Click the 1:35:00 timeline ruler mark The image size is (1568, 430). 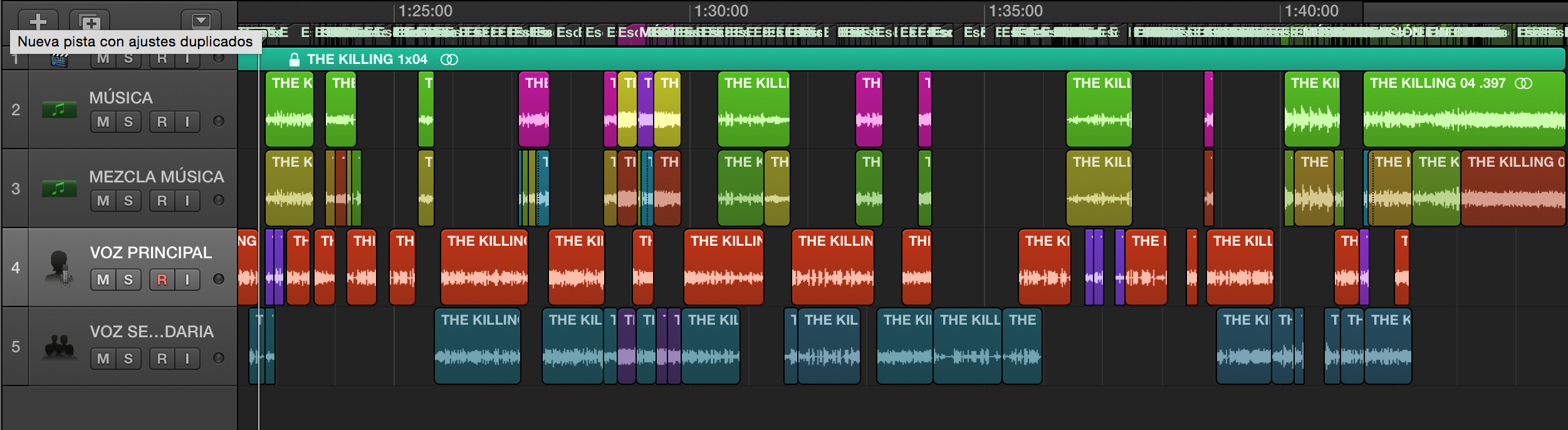1015,11
